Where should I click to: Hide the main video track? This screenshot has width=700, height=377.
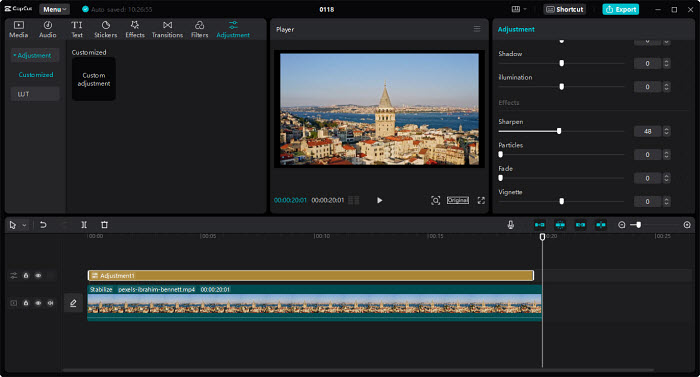click(x=38, y=303)
